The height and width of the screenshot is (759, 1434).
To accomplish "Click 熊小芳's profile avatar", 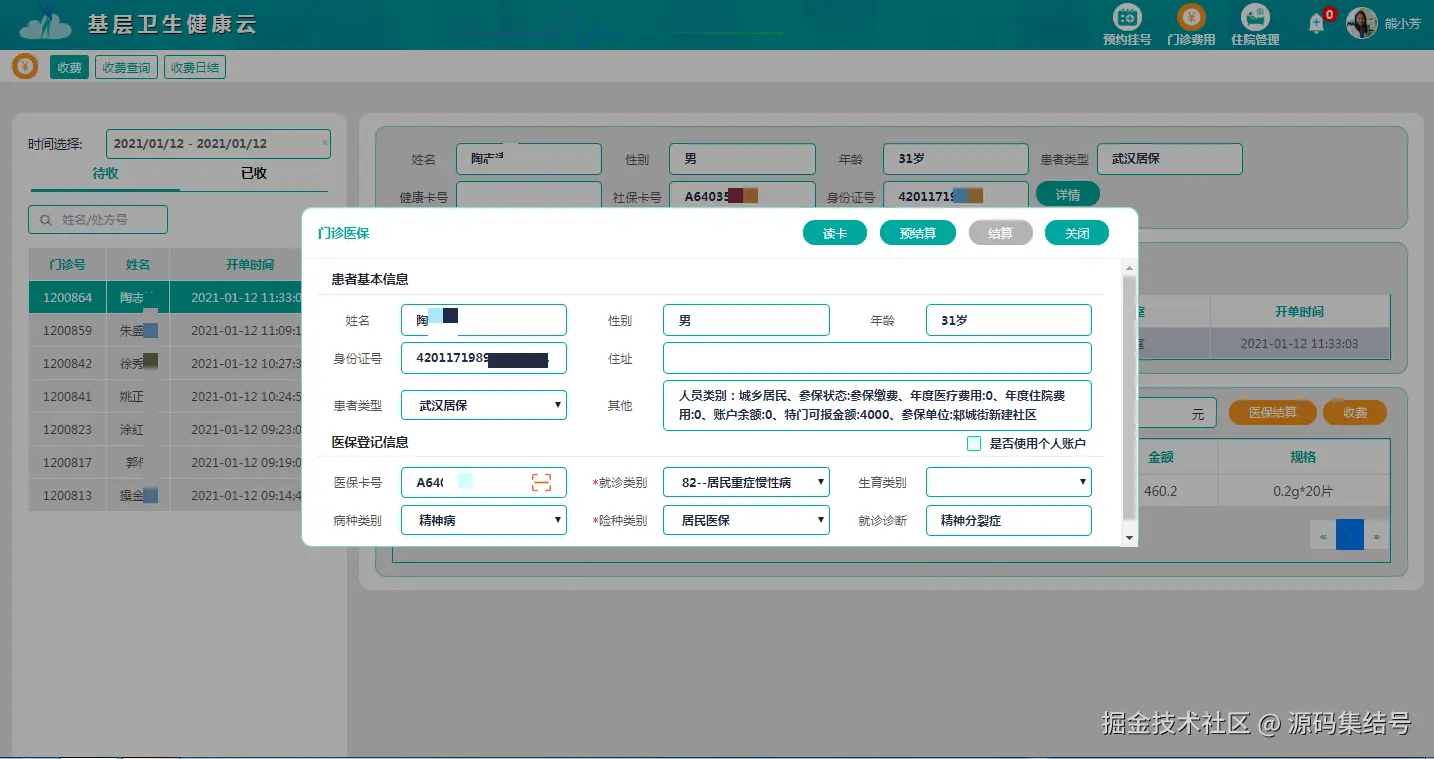I will [1361, 23].
